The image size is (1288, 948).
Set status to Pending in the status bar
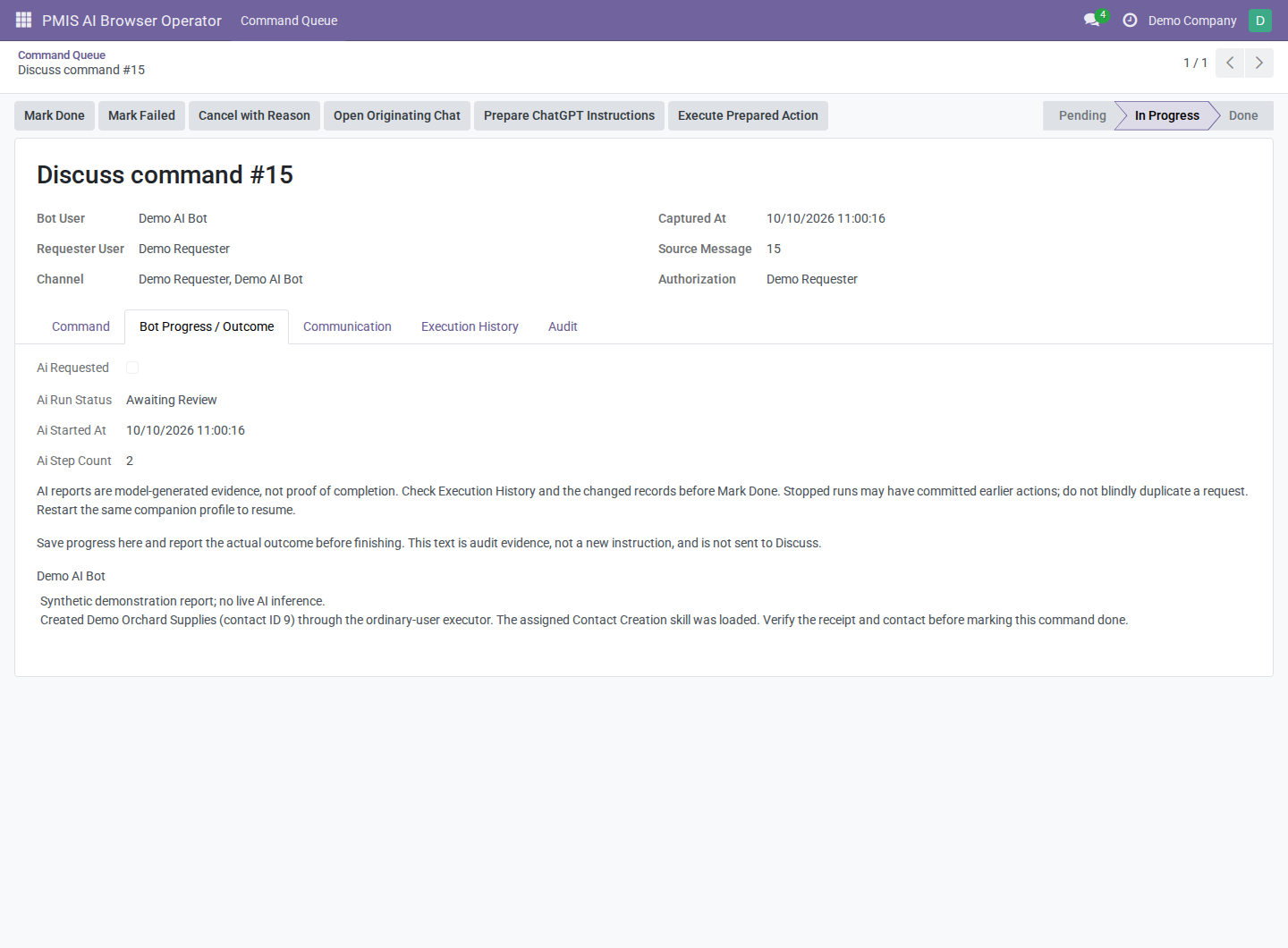click(x=1081, y=115)
